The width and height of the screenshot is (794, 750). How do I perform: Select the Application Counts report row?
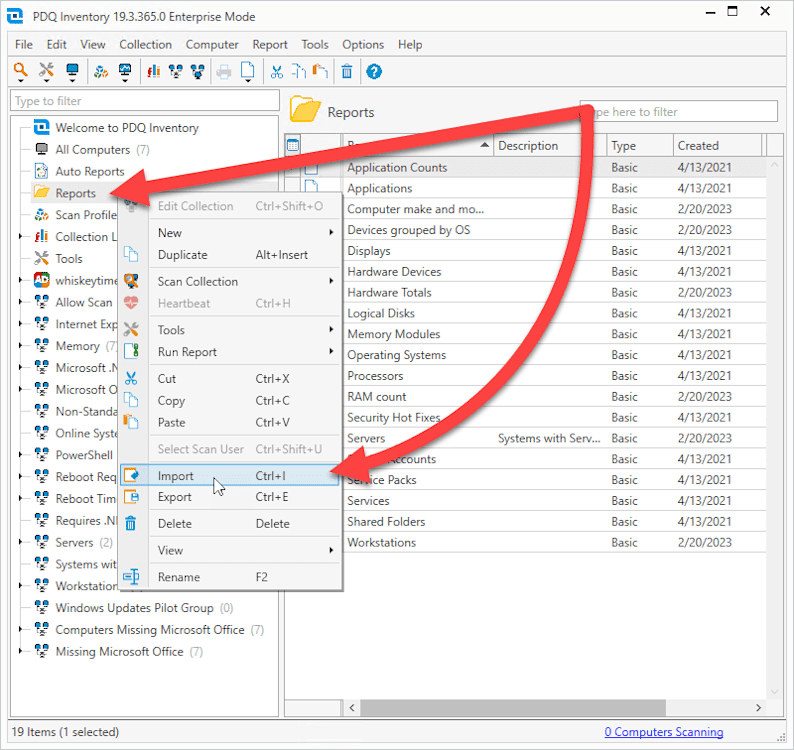click(526, 167)
